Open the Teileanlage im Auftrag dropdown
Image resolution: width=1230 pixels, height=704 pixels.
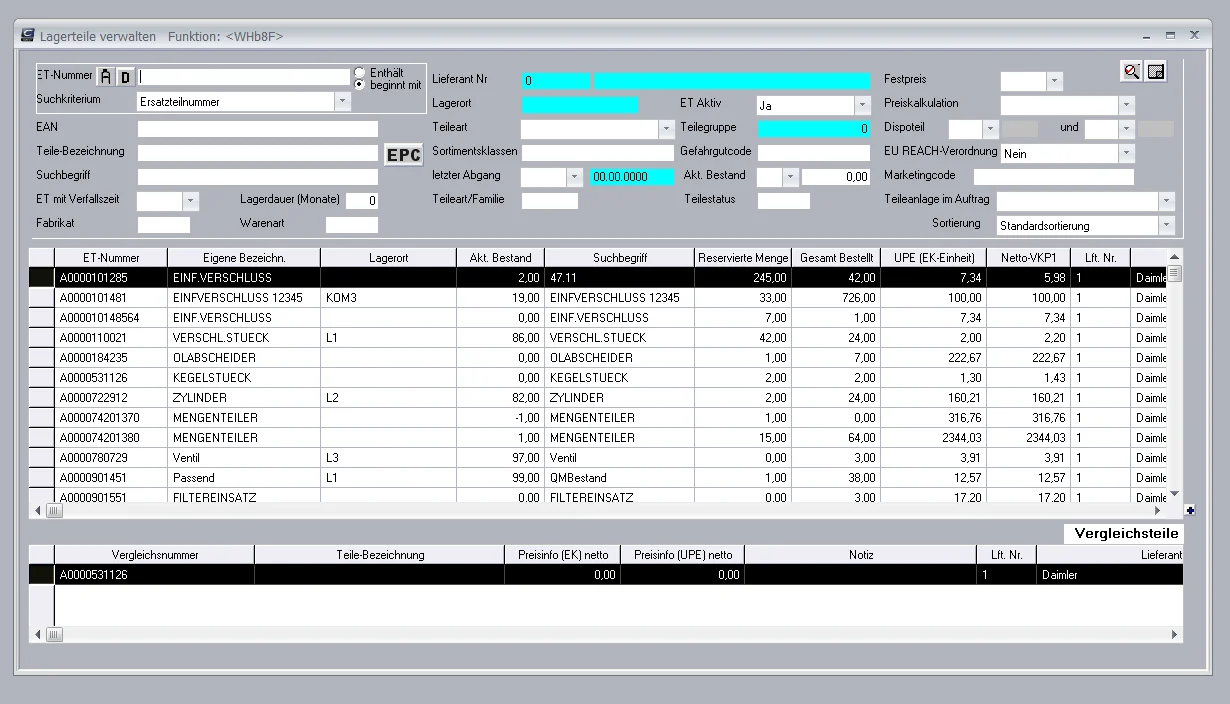click(x=1167, y=201)
